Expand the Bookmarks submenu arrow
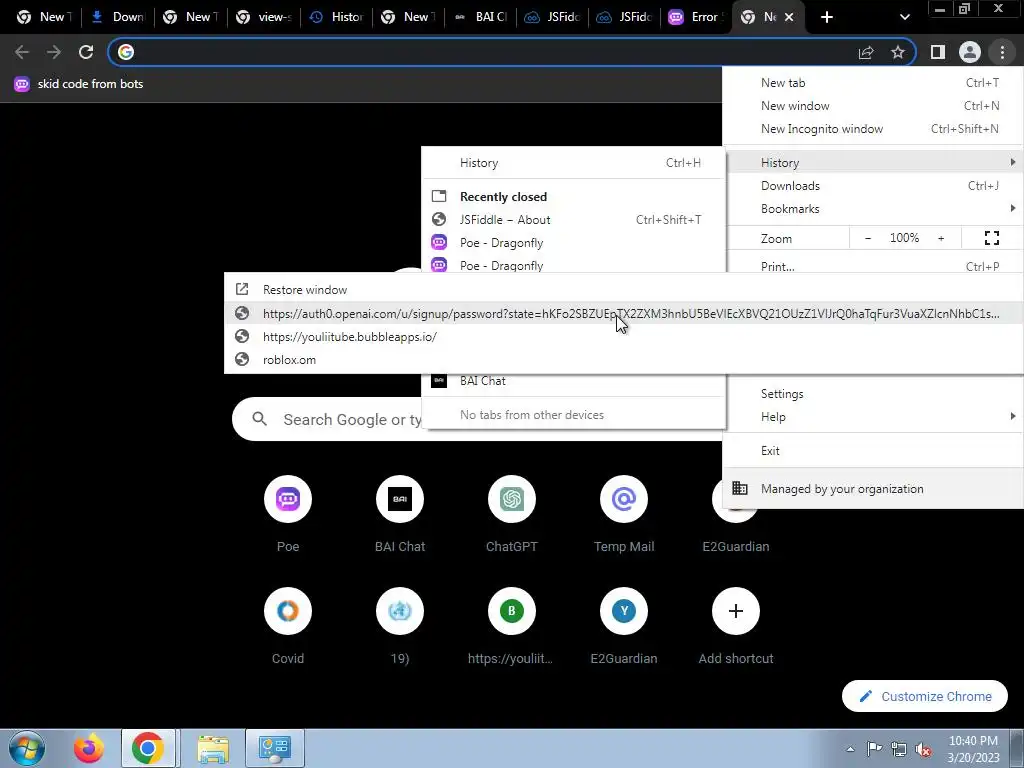The image size is (1024, 768). tap(1012, 208)
